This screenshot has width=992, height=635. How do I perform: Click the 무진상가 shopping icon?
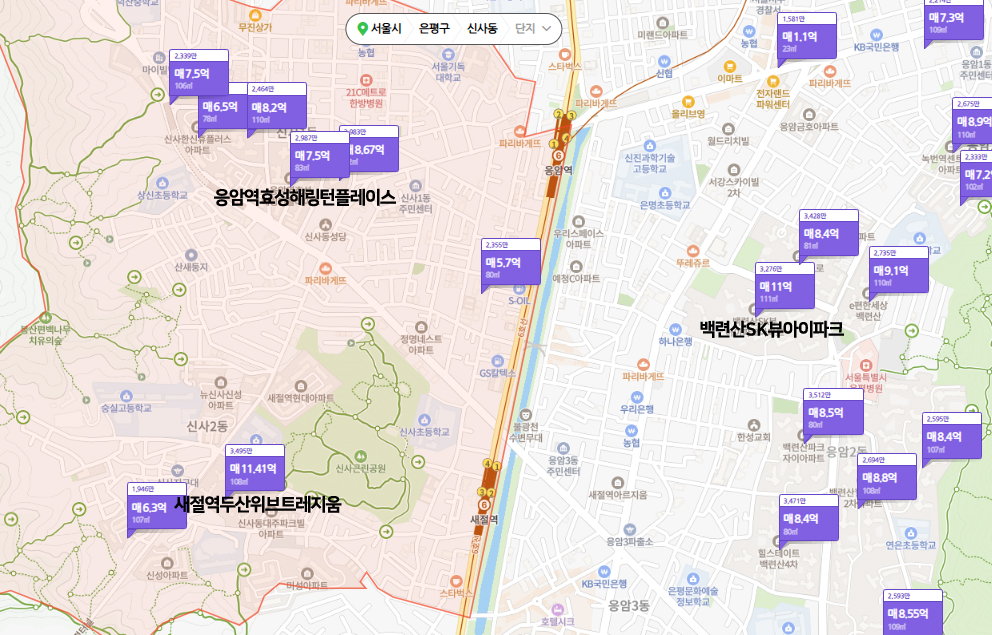255,15
